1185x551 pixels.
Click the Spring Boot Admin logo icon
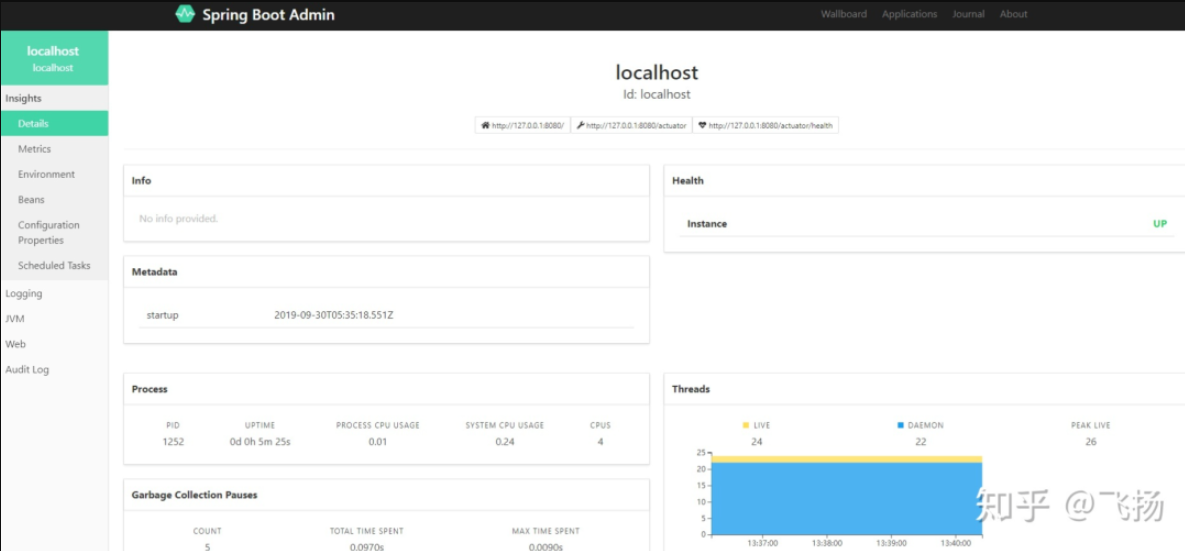click(185, 14)
